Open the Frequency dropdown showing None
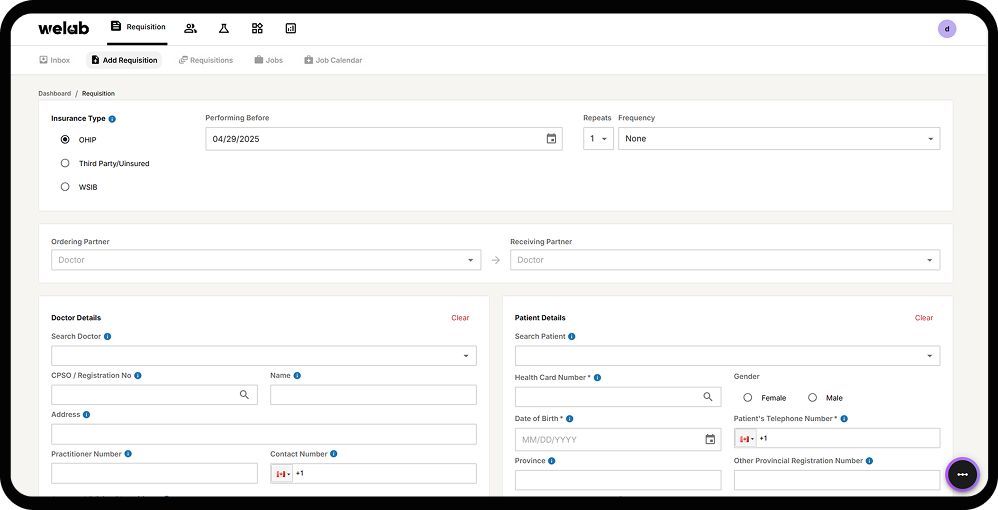Image resolution: width=998 pixels, height=510 pixels. 779,139
